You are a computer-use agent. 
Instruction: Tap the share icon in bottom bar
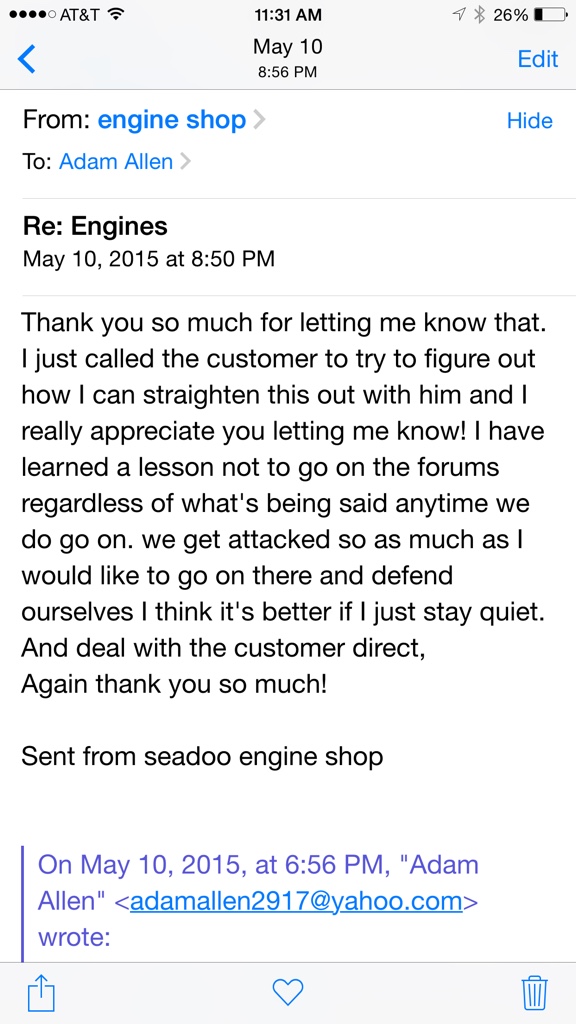41,993
